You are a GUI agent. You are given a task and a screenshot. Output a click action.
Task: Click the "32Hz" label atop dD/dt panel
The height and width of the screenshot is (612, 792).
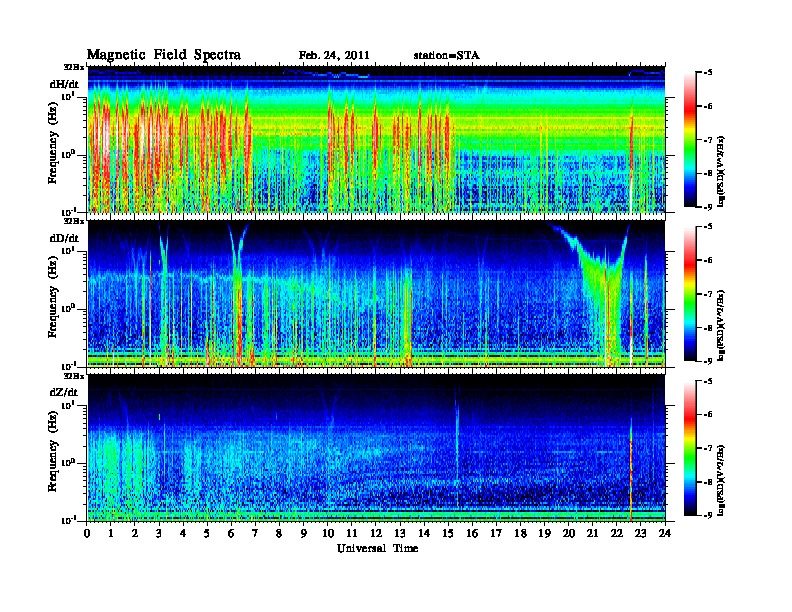pos(74,221)
